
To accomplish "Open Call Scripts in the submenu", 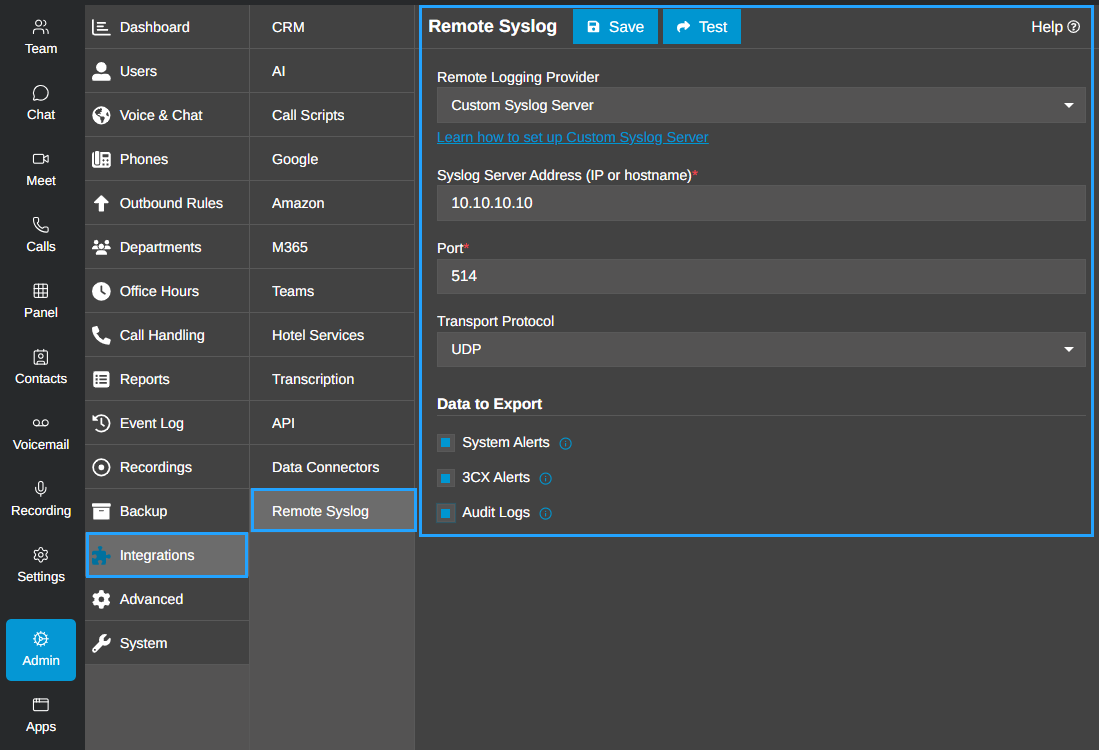I will [332, 115].
